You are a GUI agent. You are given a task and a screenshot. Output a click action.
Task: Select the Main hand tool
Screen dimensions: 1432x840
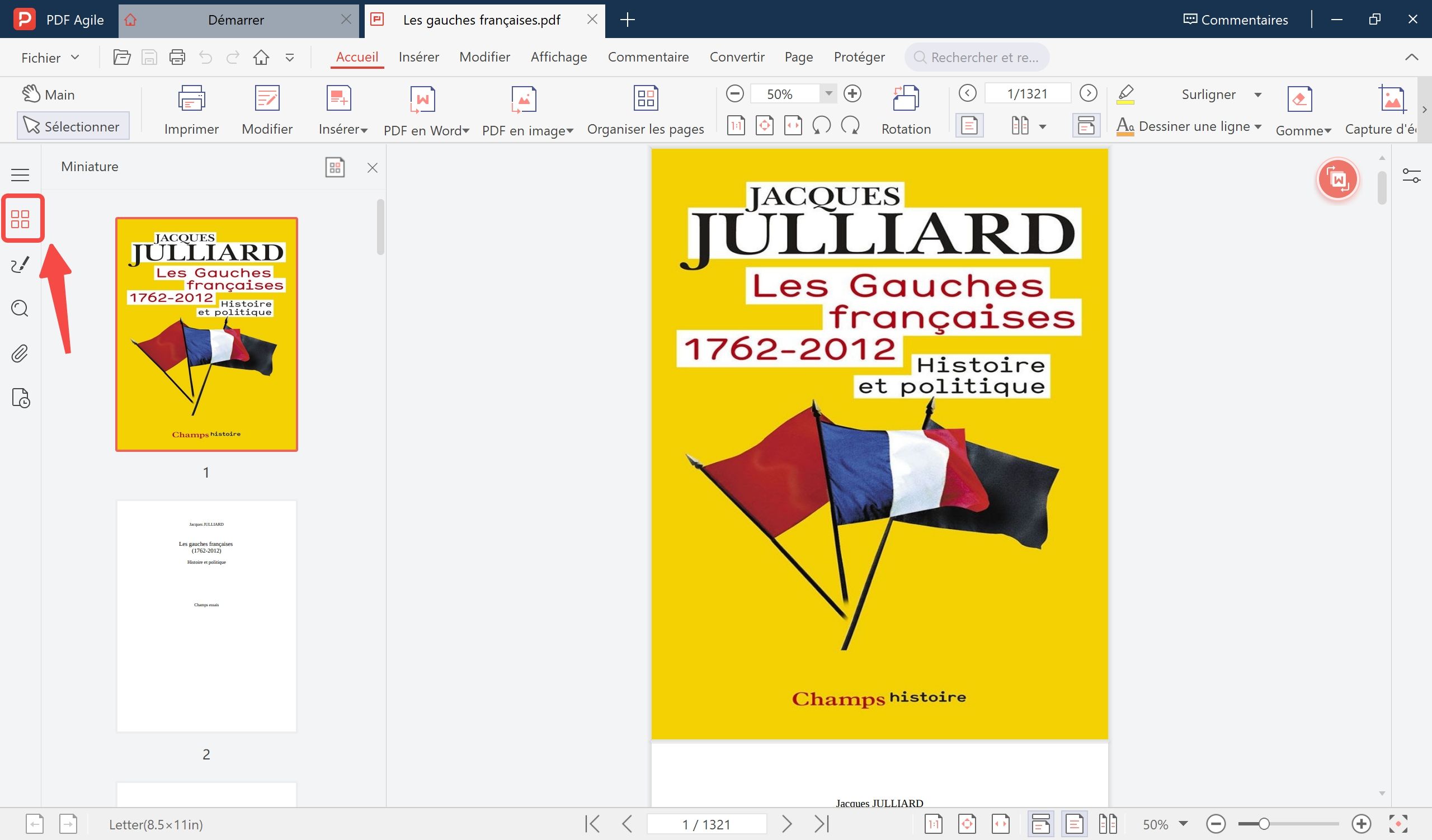click(49, 95)
